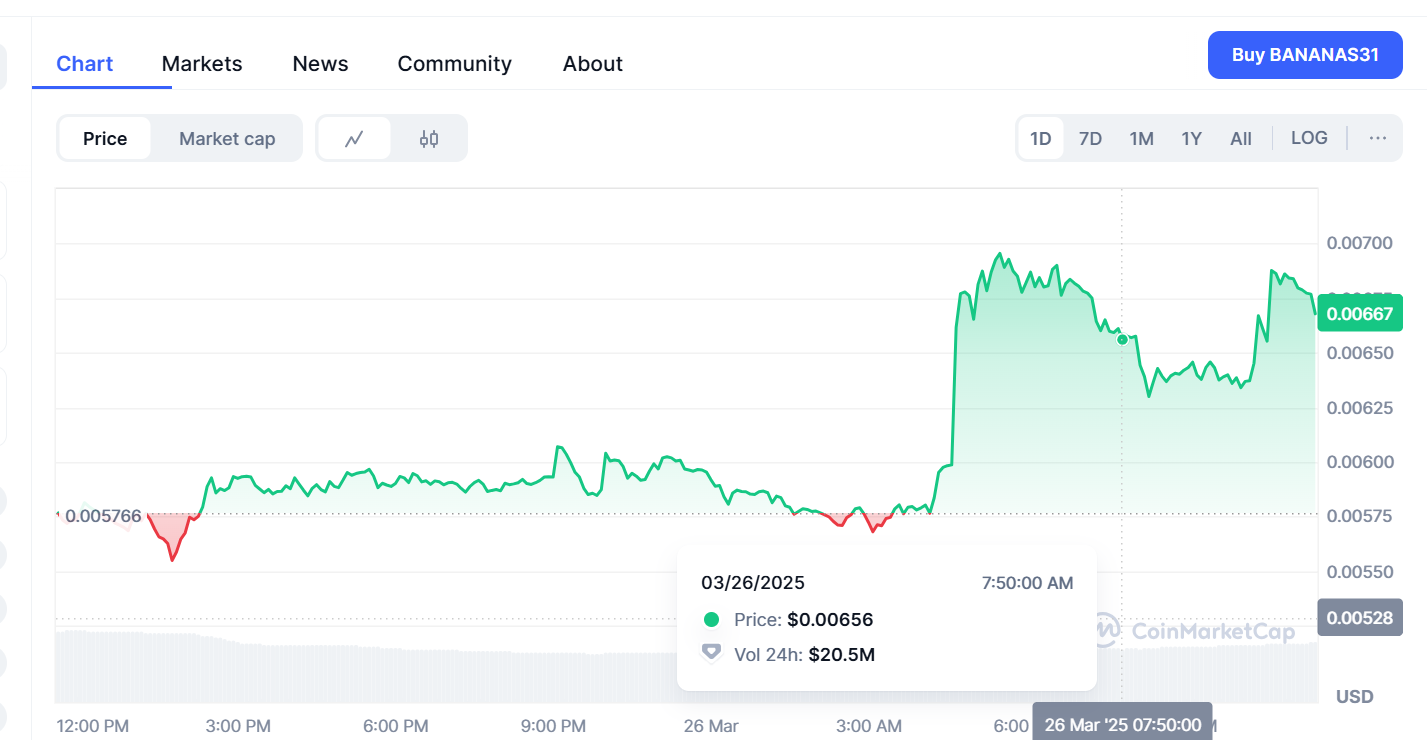Toggle the Market cap view
The image size is (1428, 740).
tap(226, 138)
